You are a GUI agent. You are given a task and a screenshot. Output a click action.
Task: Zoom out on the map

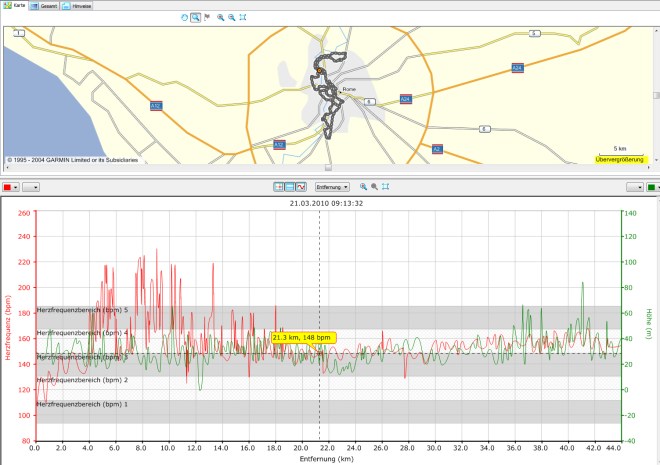click(232, 17)
